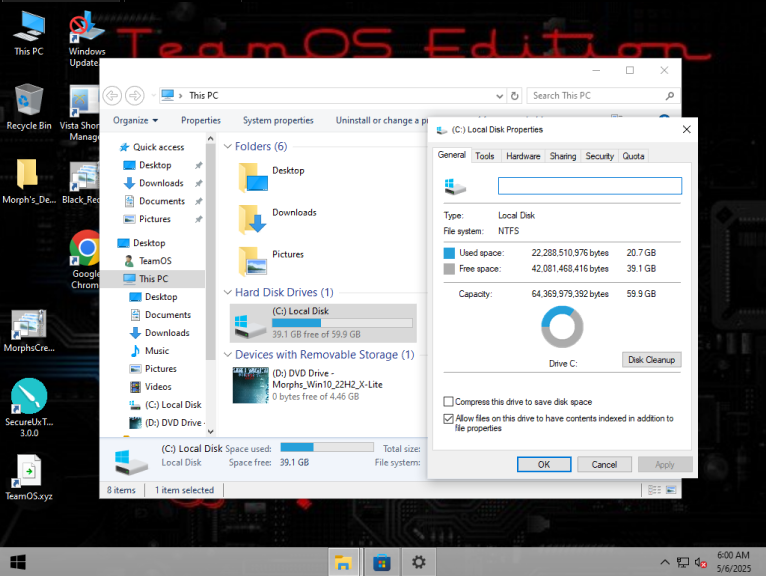The image size is (766, 576).
Task: Open the Pictures folder in Folders group
Action: click(272, 261)
